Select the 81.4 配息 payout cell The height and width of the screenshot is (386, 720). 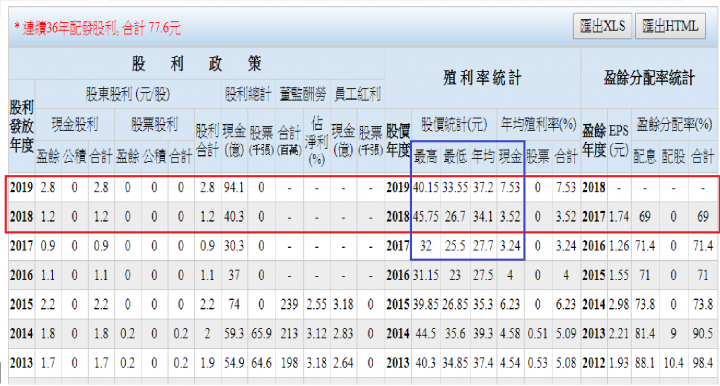point(645,334)
